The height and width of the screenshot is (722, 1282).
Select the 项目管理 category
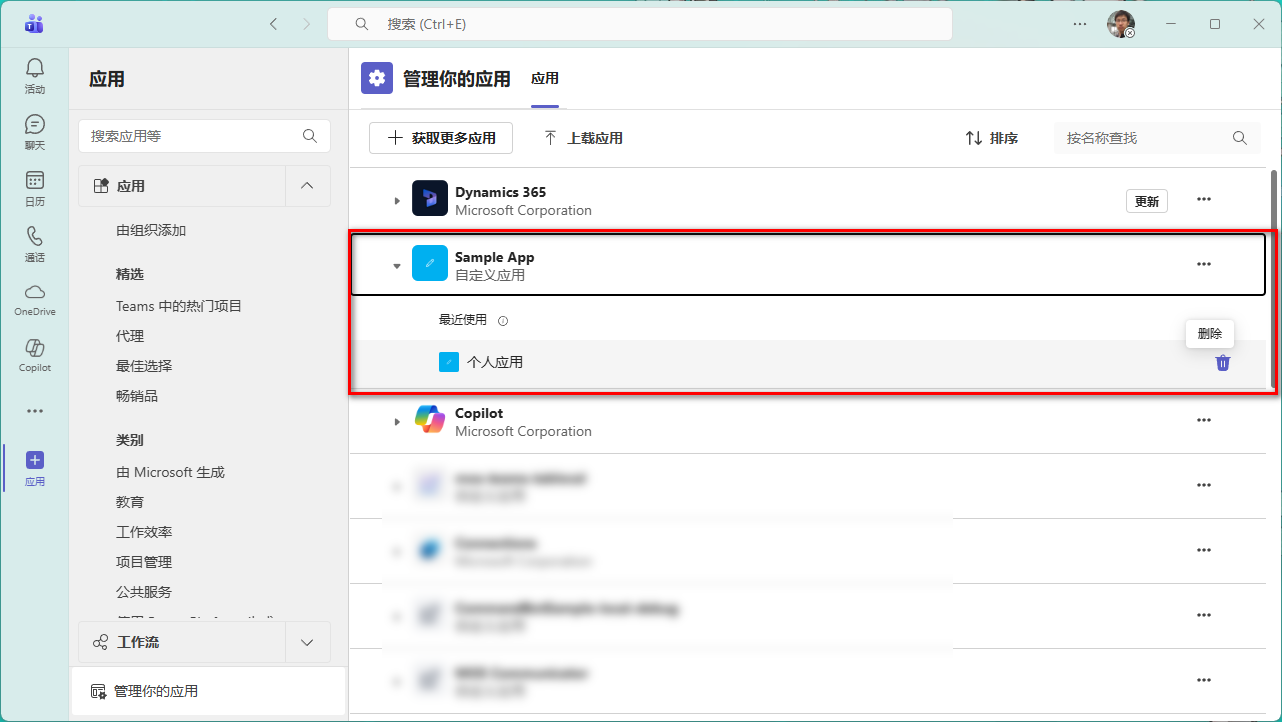(x=144, y=562)
